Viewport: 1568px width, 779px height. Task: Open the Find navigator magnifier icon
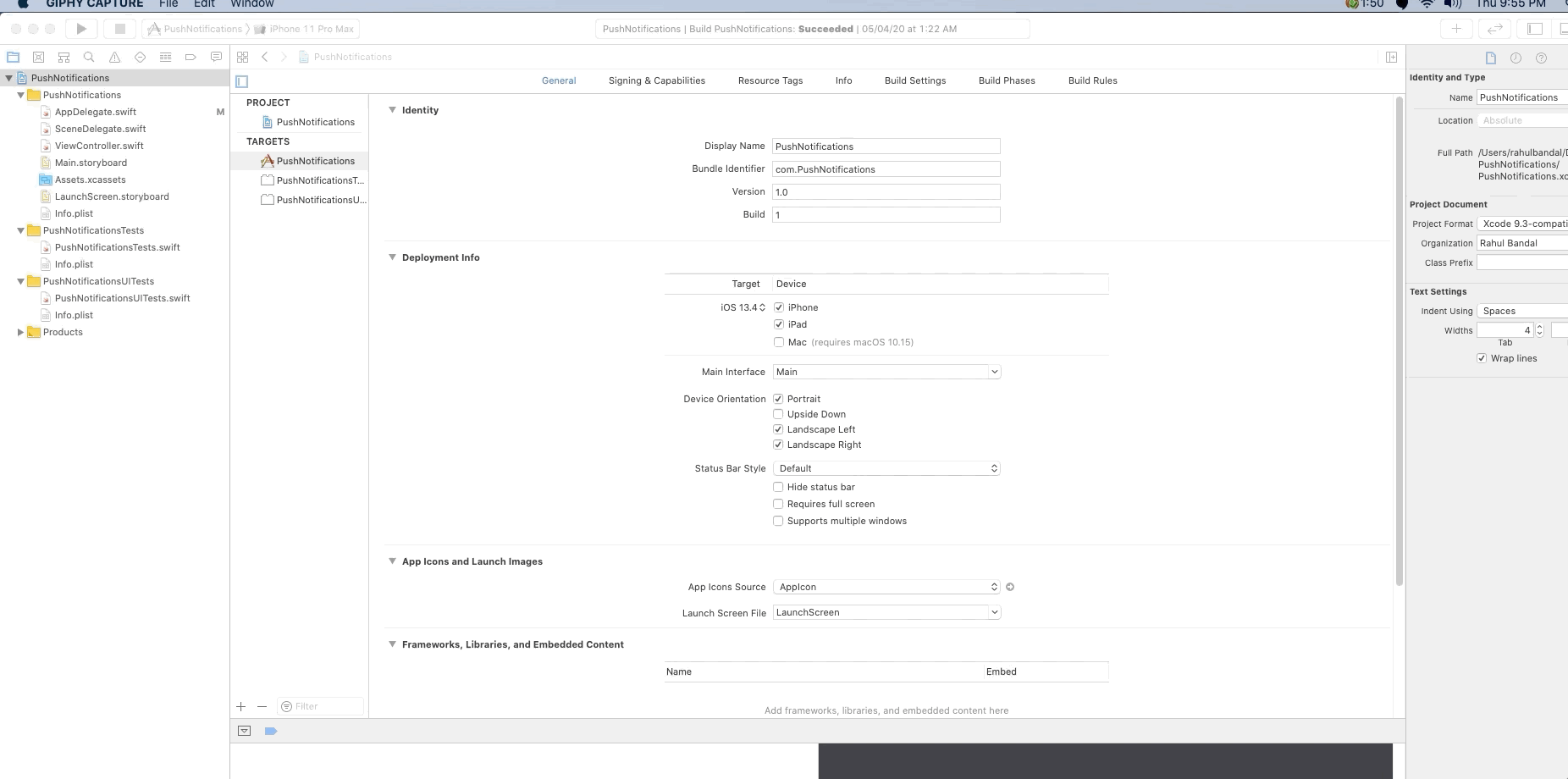(x=89, y=57)
